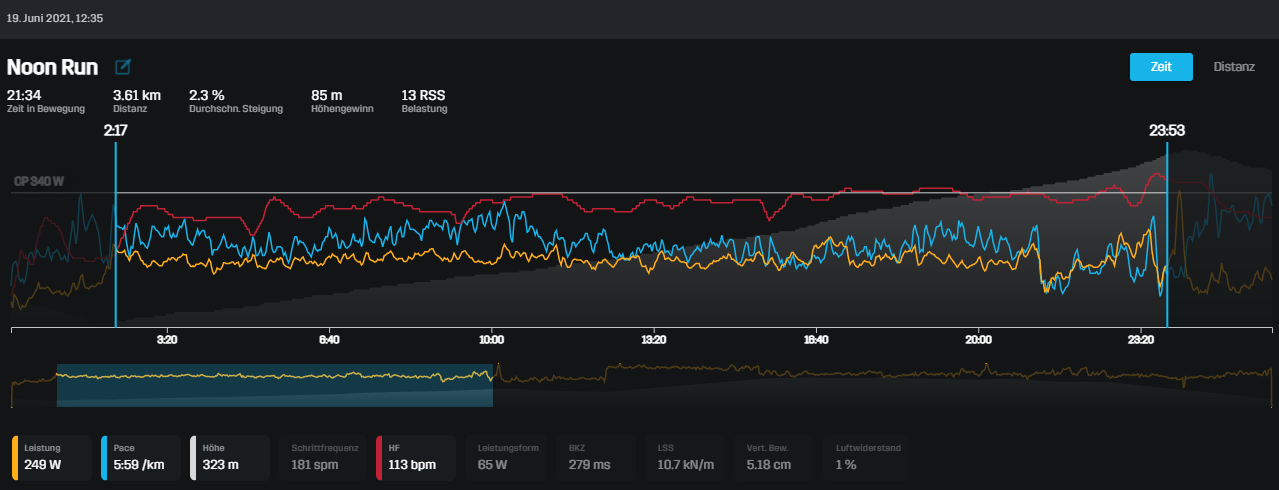Switch chart axis to Zeit
This screenshot has width=1279, height=490.
(x=1160, y=67)
